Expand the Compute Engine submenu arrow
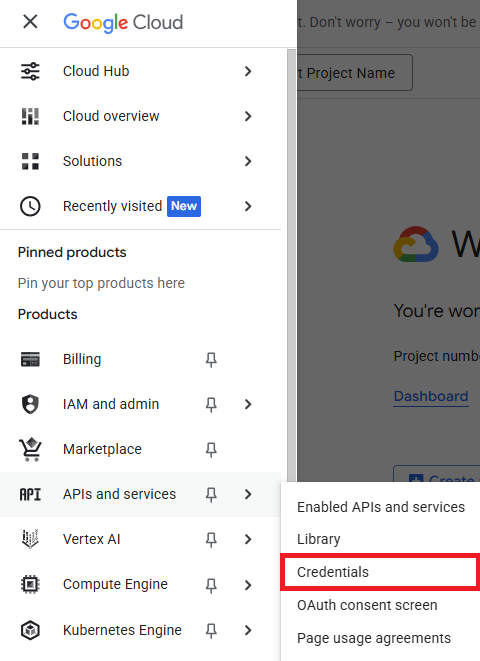 (248, 585)
